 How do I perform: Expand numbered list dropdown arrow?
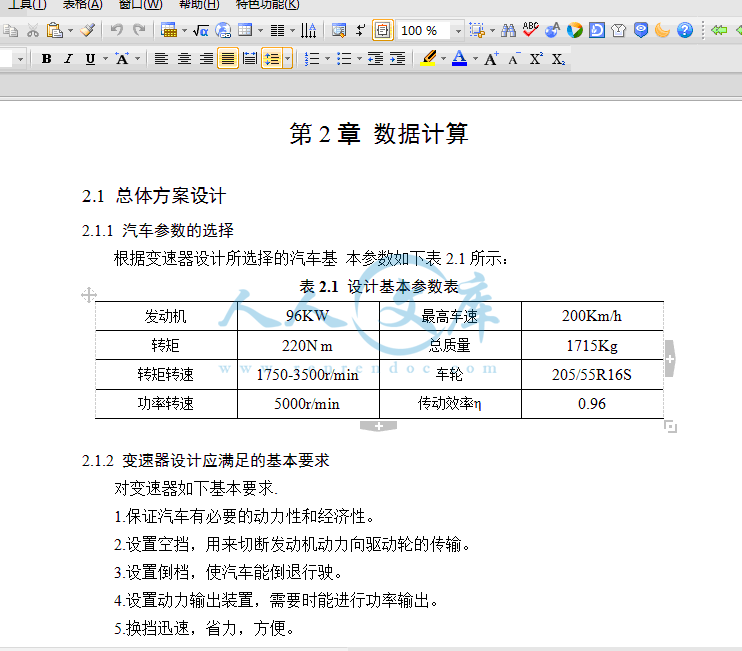(327, 59)
